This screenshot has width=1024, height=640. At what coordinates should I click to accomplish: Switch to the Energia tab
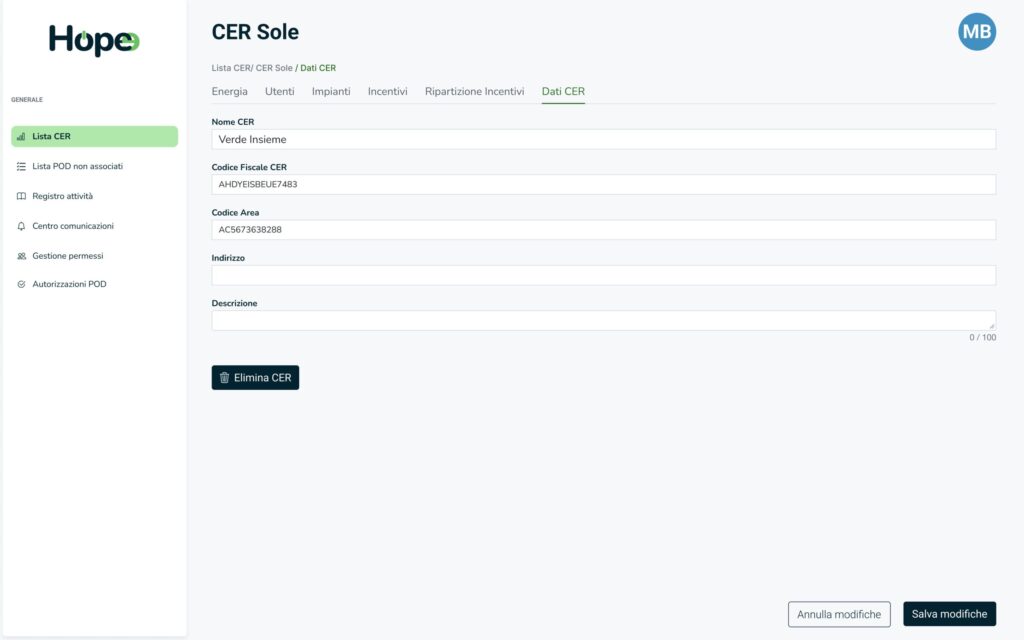(229, 91)
